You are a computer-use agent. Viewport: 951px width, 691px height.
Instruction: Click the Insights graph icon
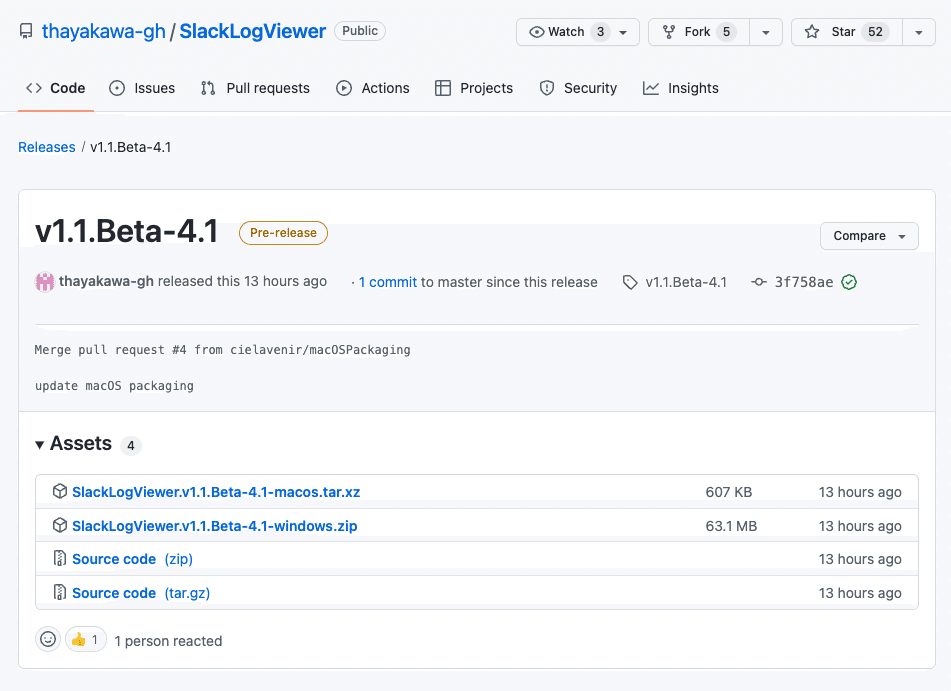coord(651,89)
